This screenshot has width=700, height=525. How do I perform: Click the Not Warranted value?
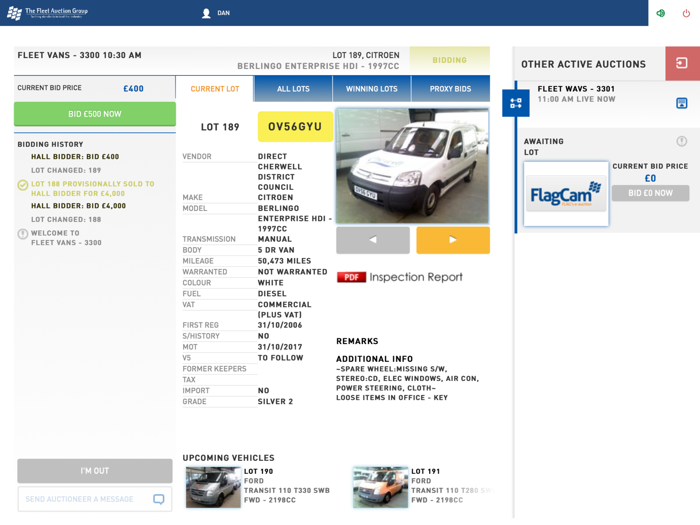pos(292,271)
